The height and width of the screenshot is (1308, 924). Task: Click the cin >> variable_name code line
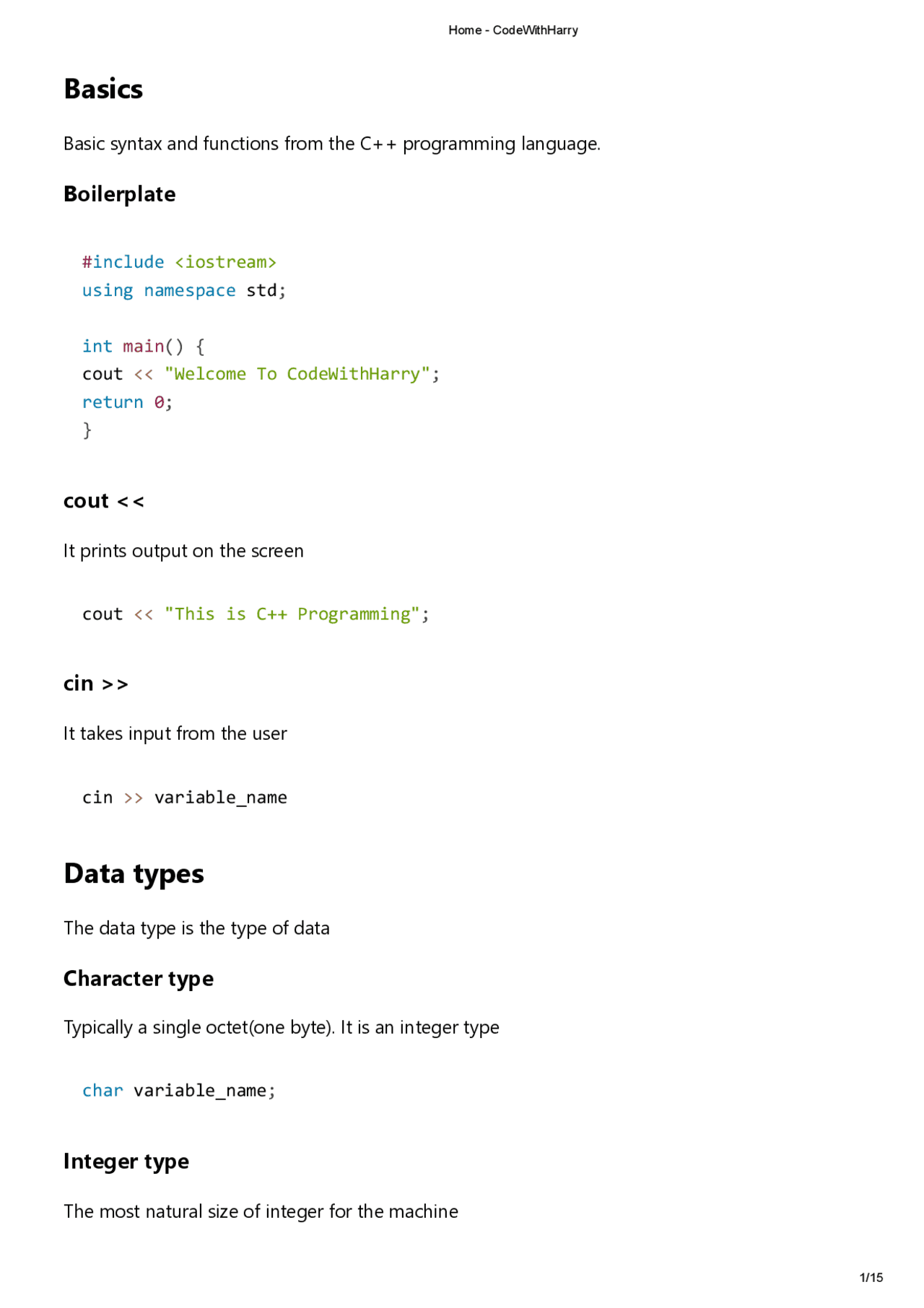(185, 798)
